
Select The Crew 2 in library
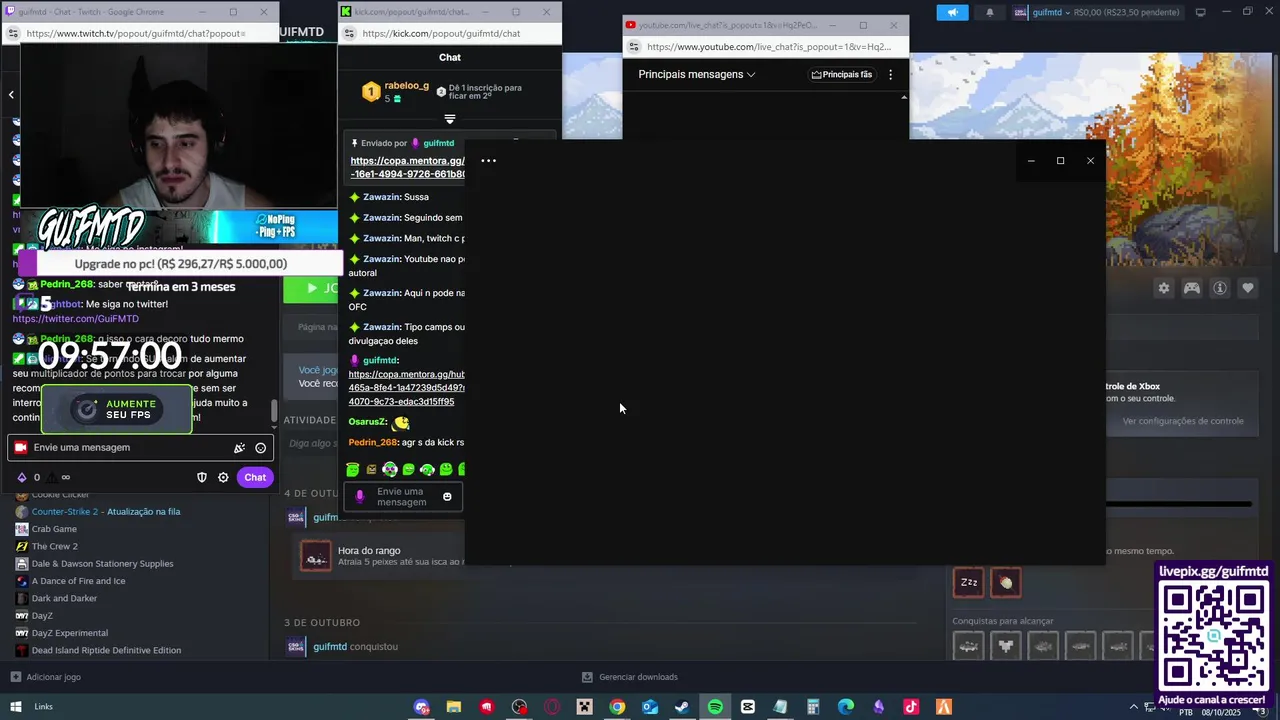coord(54,547)
